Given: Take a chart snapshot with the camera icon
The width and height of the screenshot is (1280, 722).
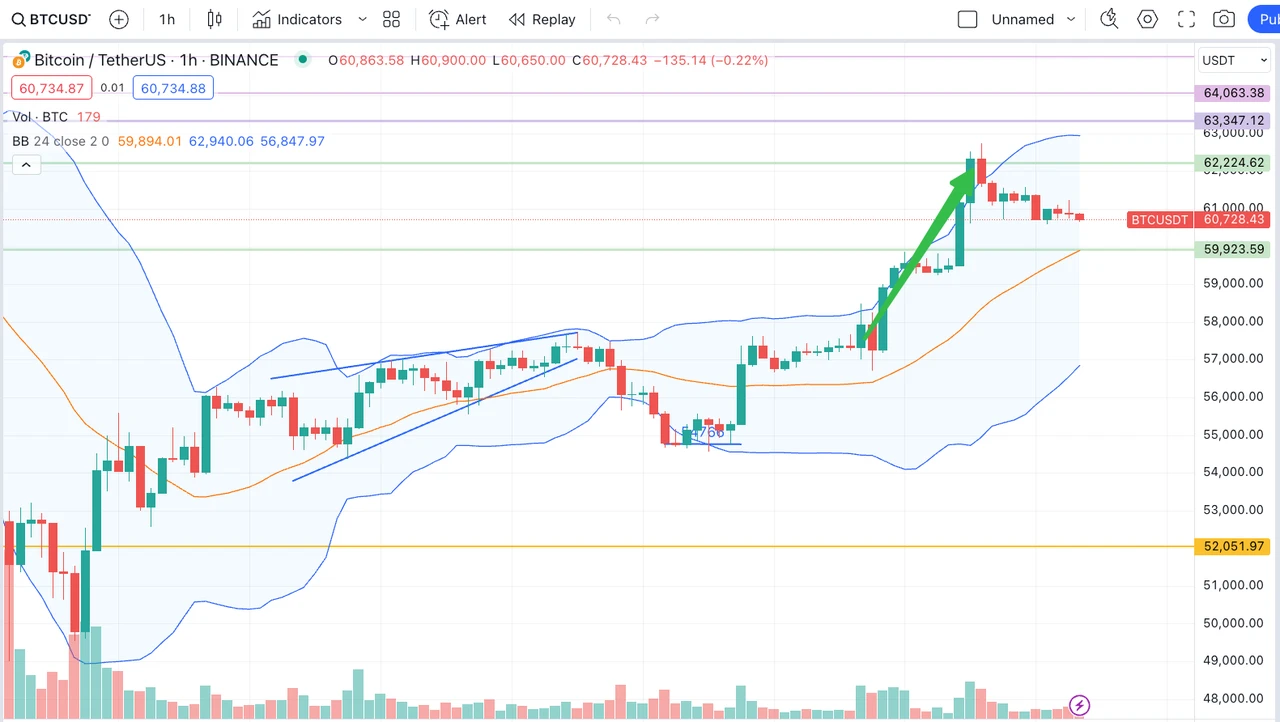Looking at the screenshot, I should tap(1224, 18).
